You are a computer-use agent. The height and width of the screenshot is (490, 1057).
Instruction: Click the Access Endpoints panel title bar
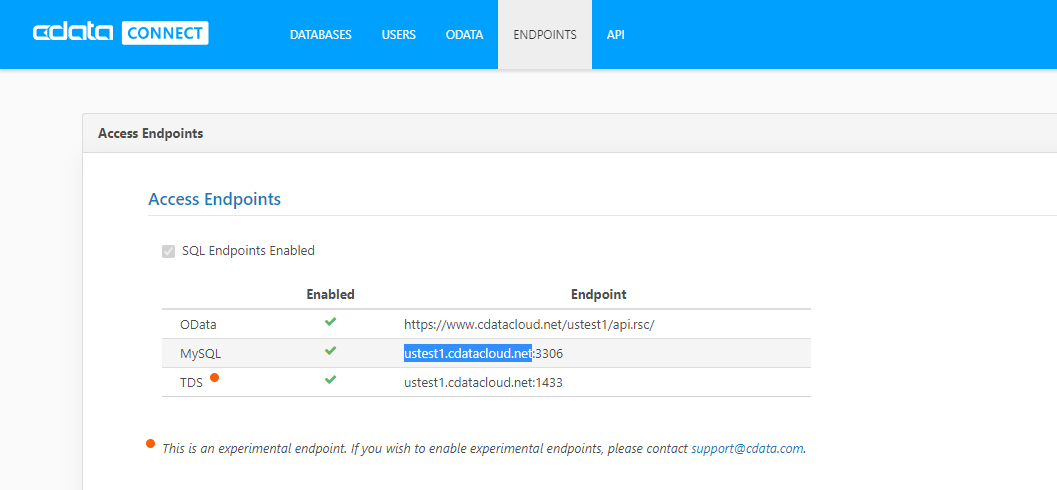(x=570, y=133)
